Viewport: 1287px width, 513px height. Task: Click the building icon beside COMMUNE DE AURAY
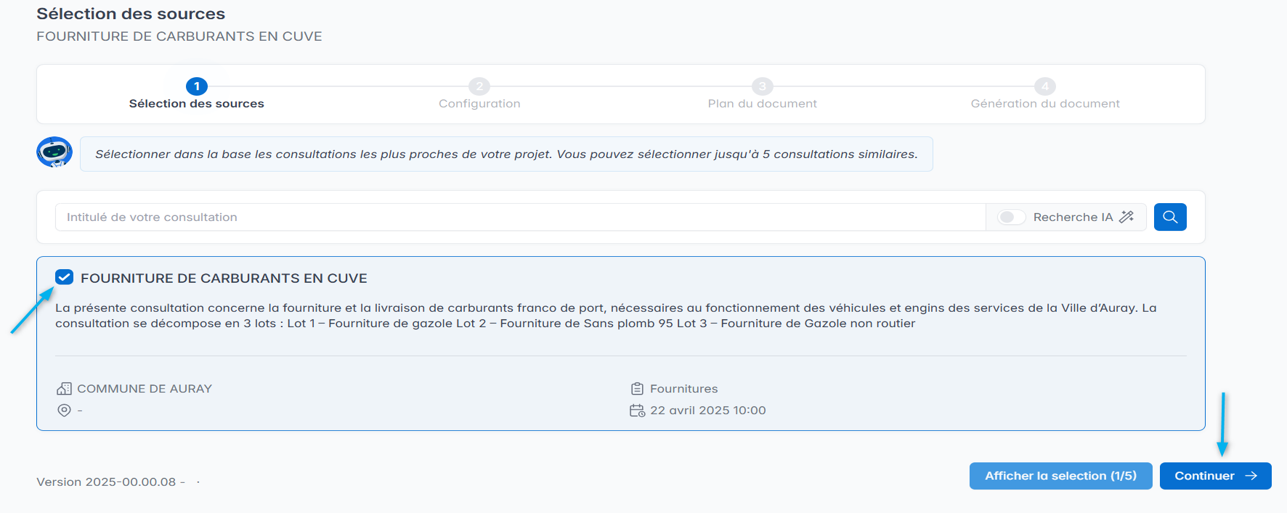(64, 389)
